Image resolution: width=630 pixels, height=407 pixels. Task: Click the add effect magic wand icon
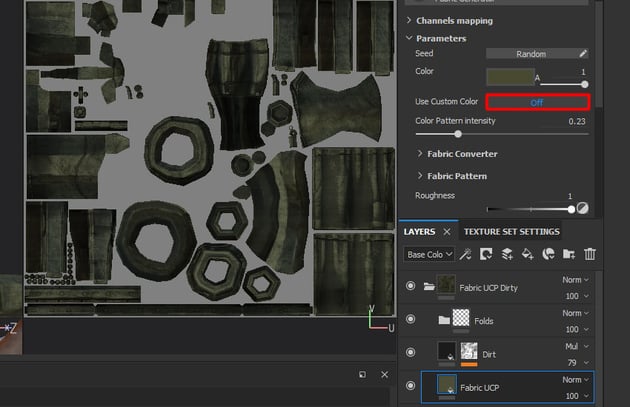tap(467, 254)
